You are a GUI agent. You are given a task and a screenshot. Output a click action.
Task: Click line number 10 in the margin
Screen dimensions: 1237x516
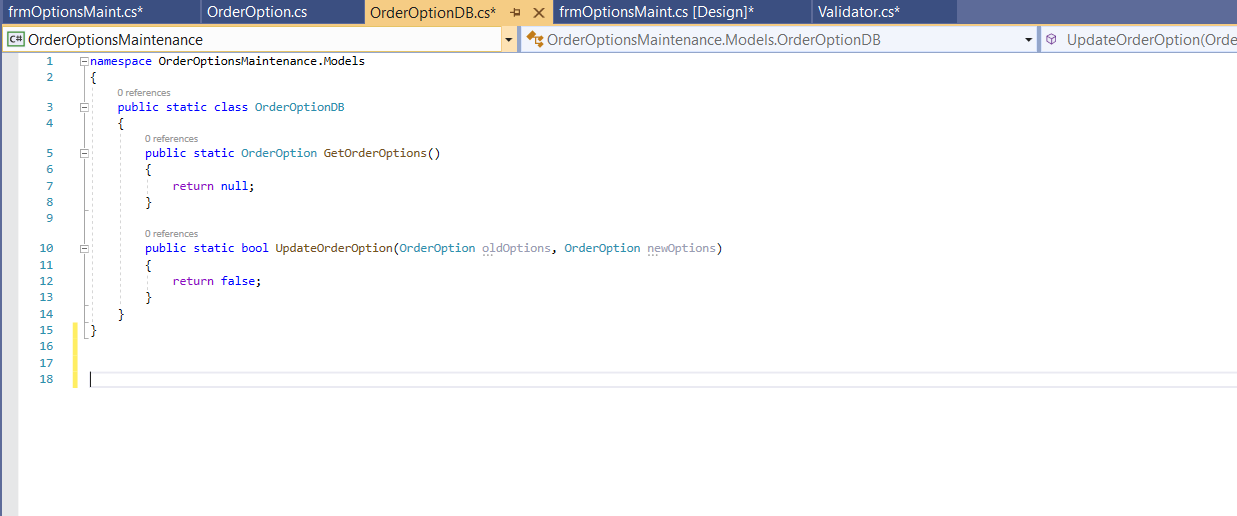pyautogui.click(x=46, y=248)
